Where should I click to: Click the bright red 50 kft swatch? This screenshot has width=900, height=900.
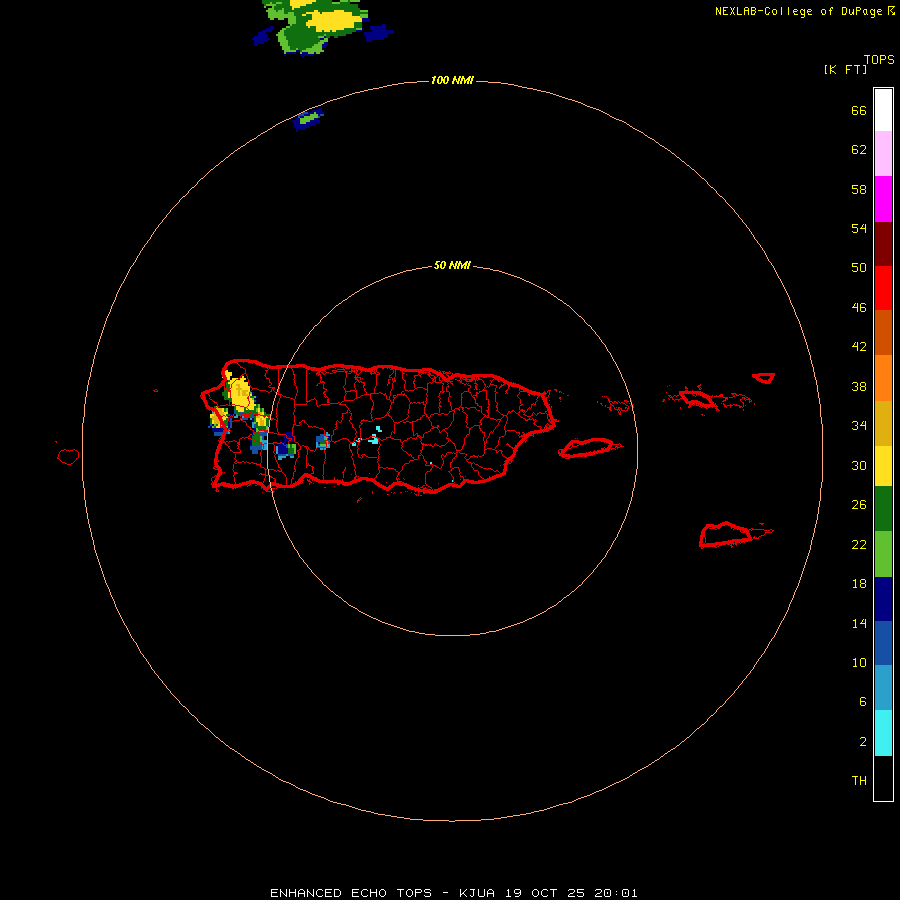[x=883, y=288]
